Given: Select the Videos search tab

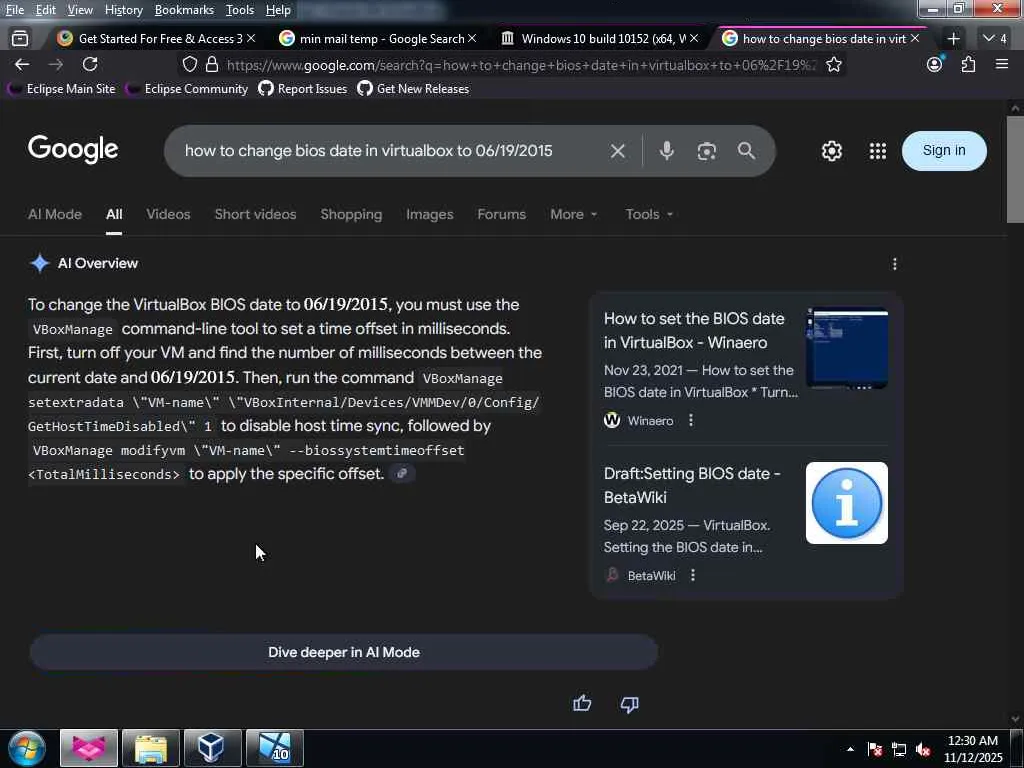Looking at the screenshot, I should 168,214.
